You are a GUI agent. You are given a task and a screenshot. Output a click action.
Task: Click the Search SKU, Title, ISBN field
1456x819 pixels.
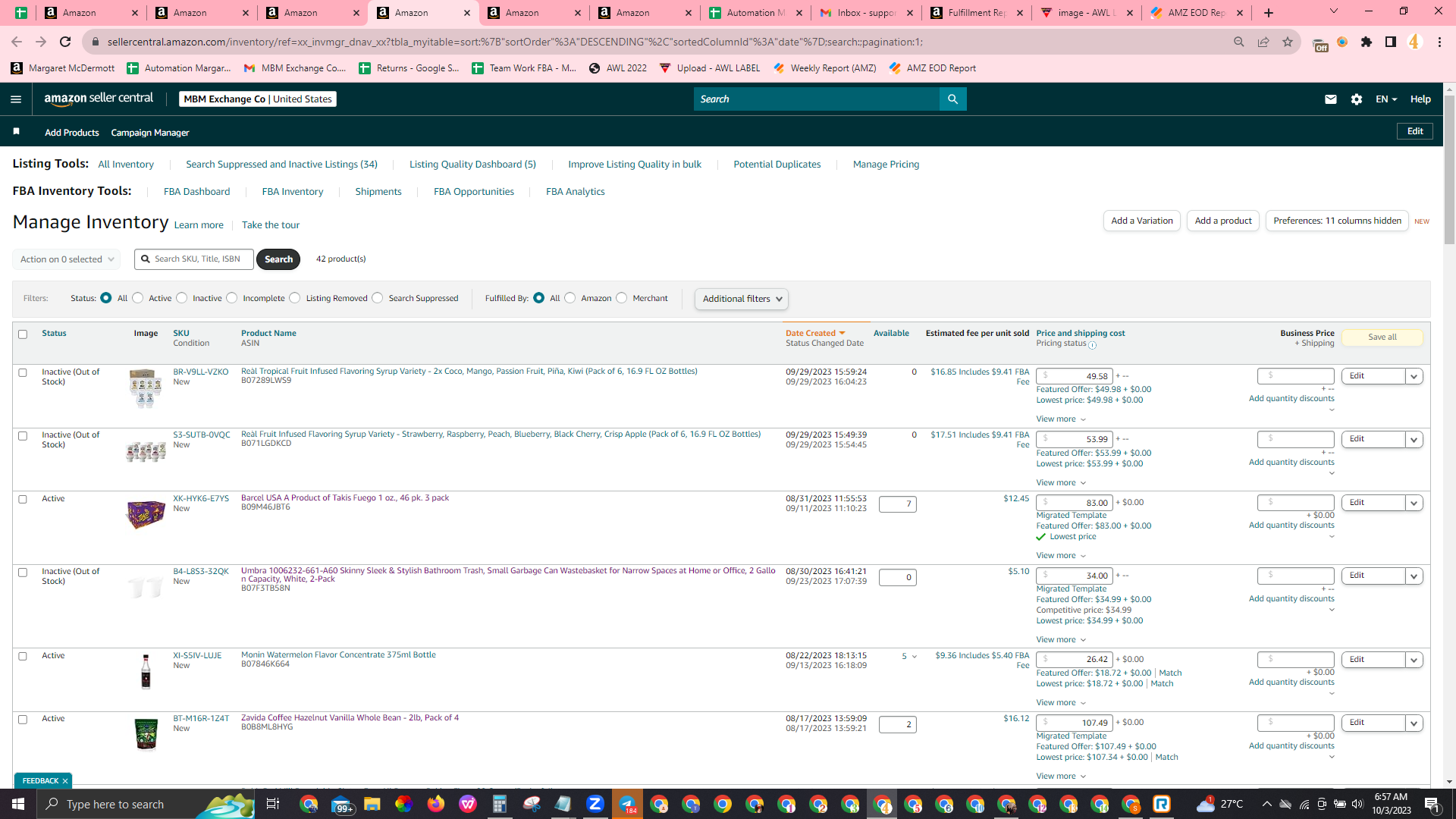194,259
